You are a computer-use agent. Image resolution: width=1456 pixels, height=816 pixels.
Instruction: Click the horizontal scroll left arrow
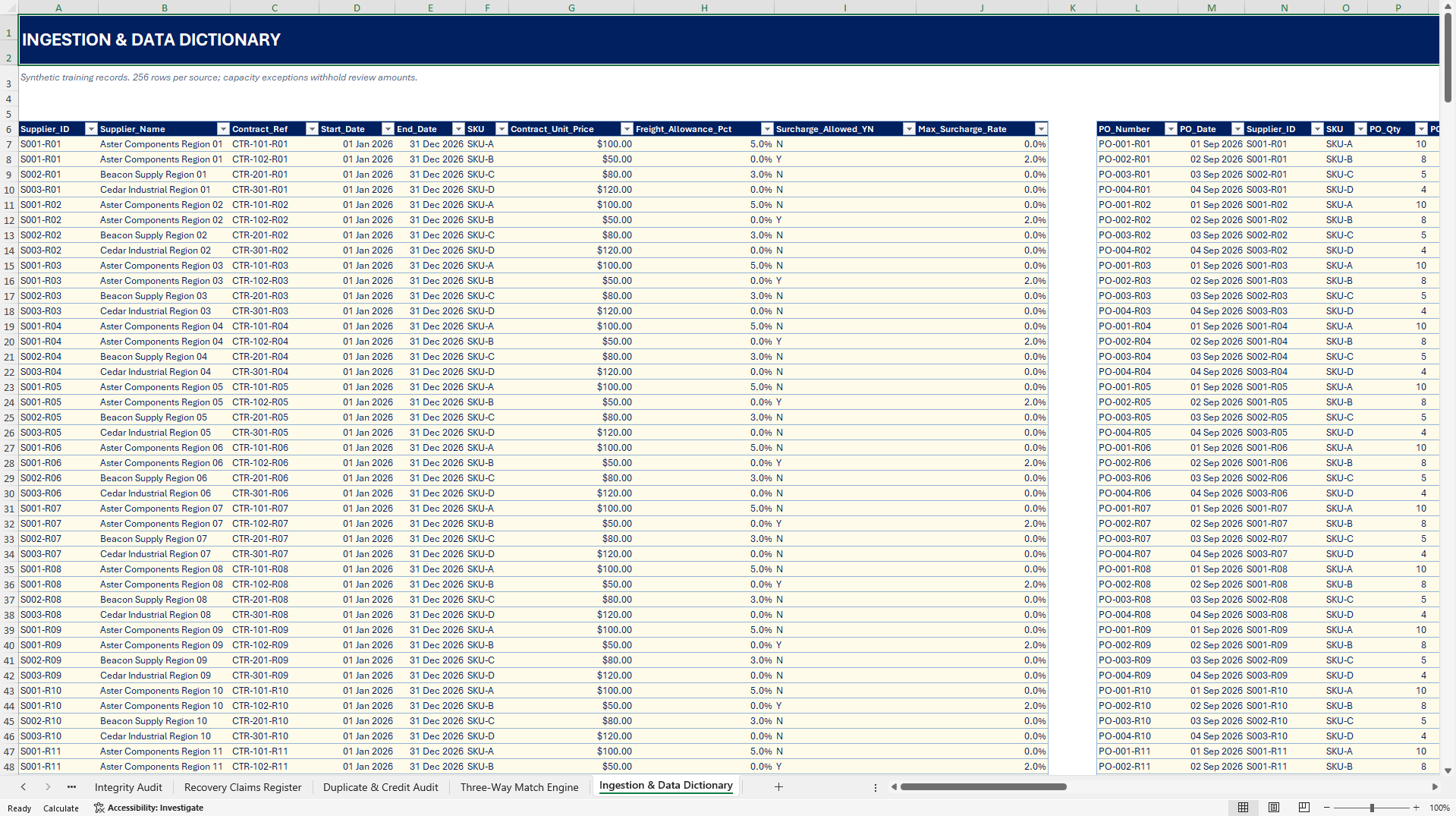point(895,787)
